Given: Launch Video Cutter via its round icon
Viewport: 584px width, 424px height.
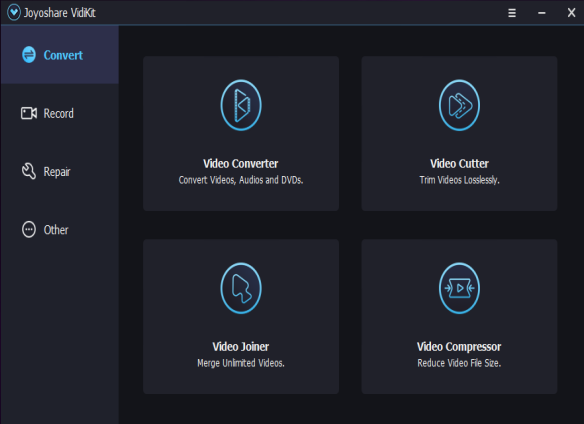Looking at the screenshot, I should 459,105.
